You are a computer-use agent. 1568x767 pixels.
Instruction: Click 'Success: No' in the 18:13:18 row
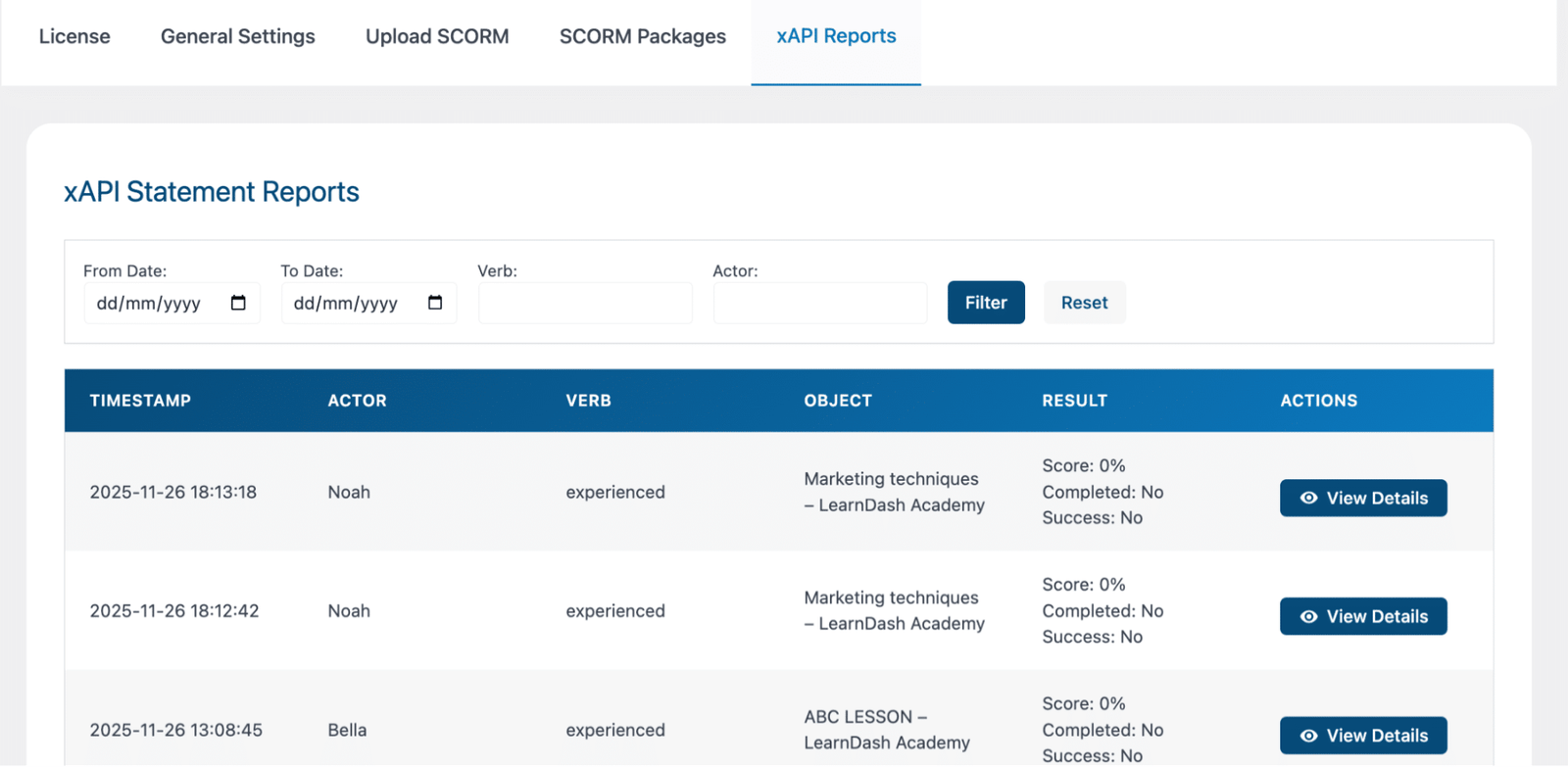[1092, 517]
